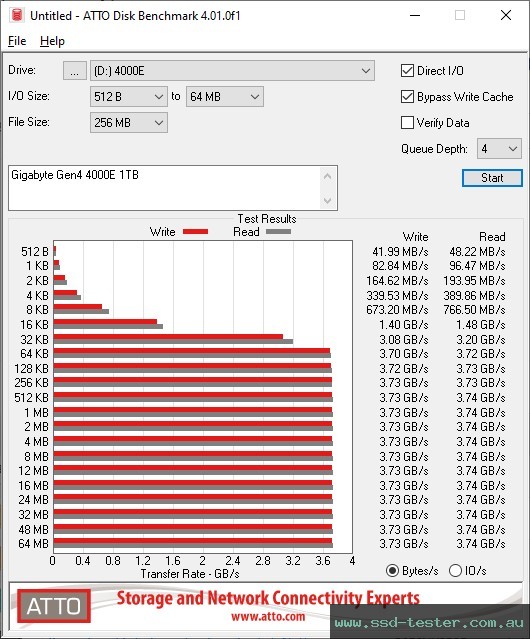Screen dimensions: 530x639
Task: Click the 3.08 GB/s write value
Action: tap(404, 339)
